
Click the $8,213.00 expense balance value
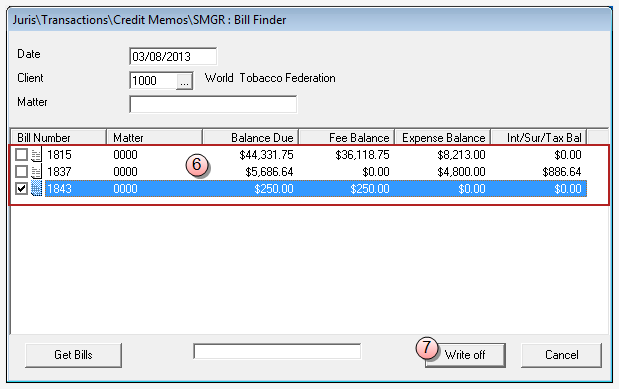point(461,155)
